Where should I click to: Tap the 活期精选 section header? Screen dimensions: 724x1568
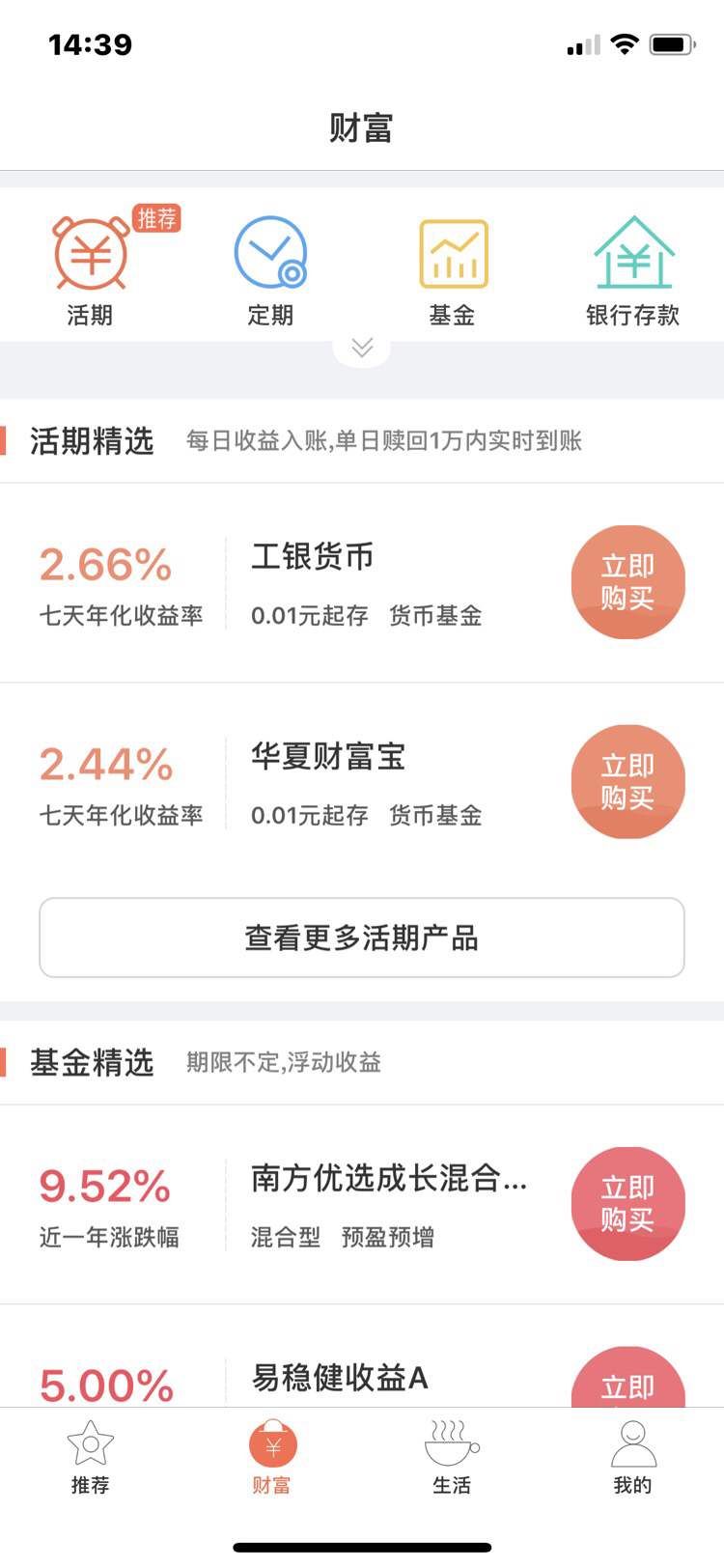click(x=93, y=441)
